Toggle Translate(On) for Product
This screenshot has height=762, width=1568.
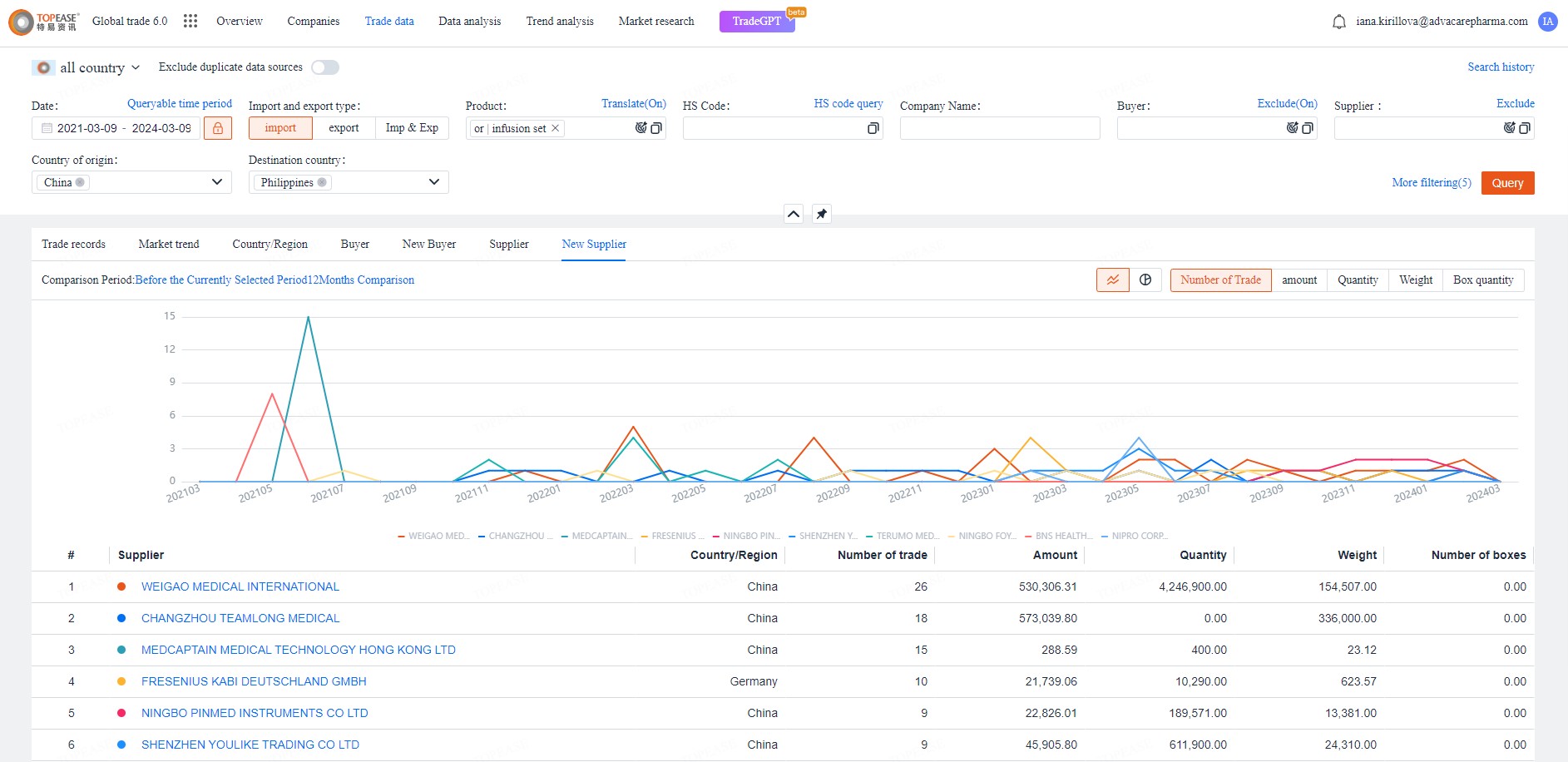[634, 104]
